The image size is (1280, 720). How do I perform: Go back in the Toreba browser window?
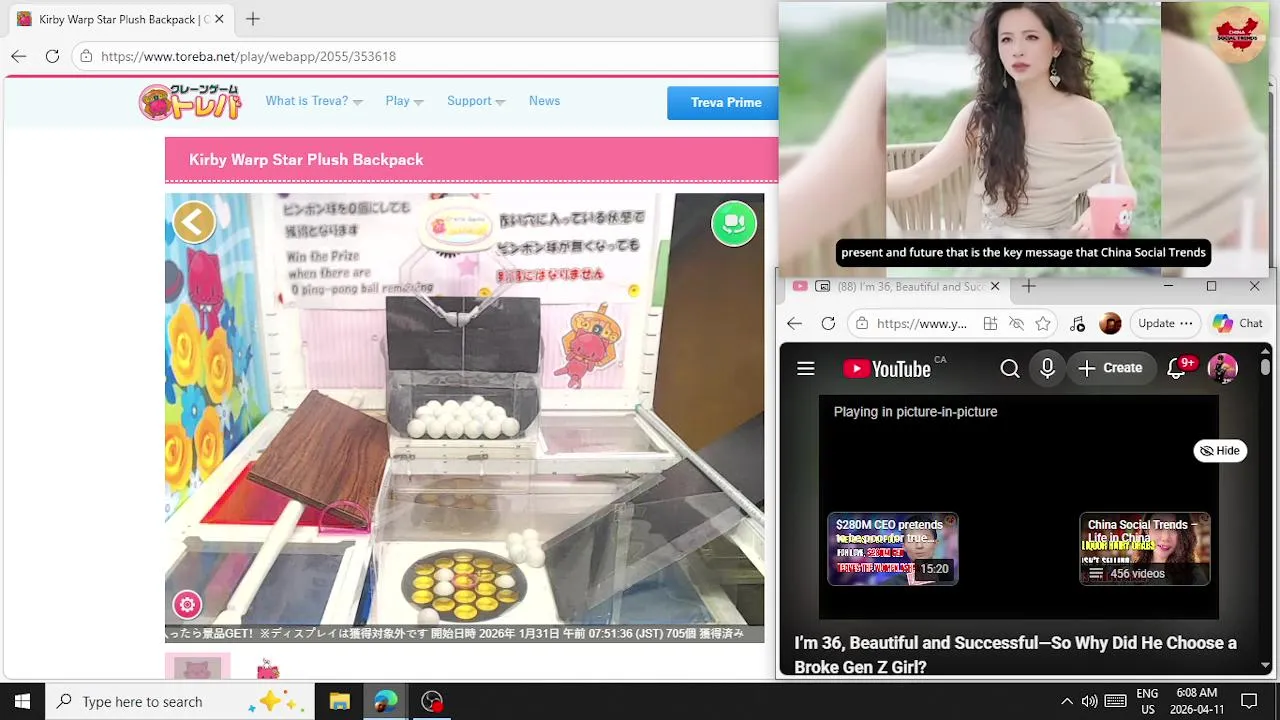pyautogui.click(x=19, y=56)
